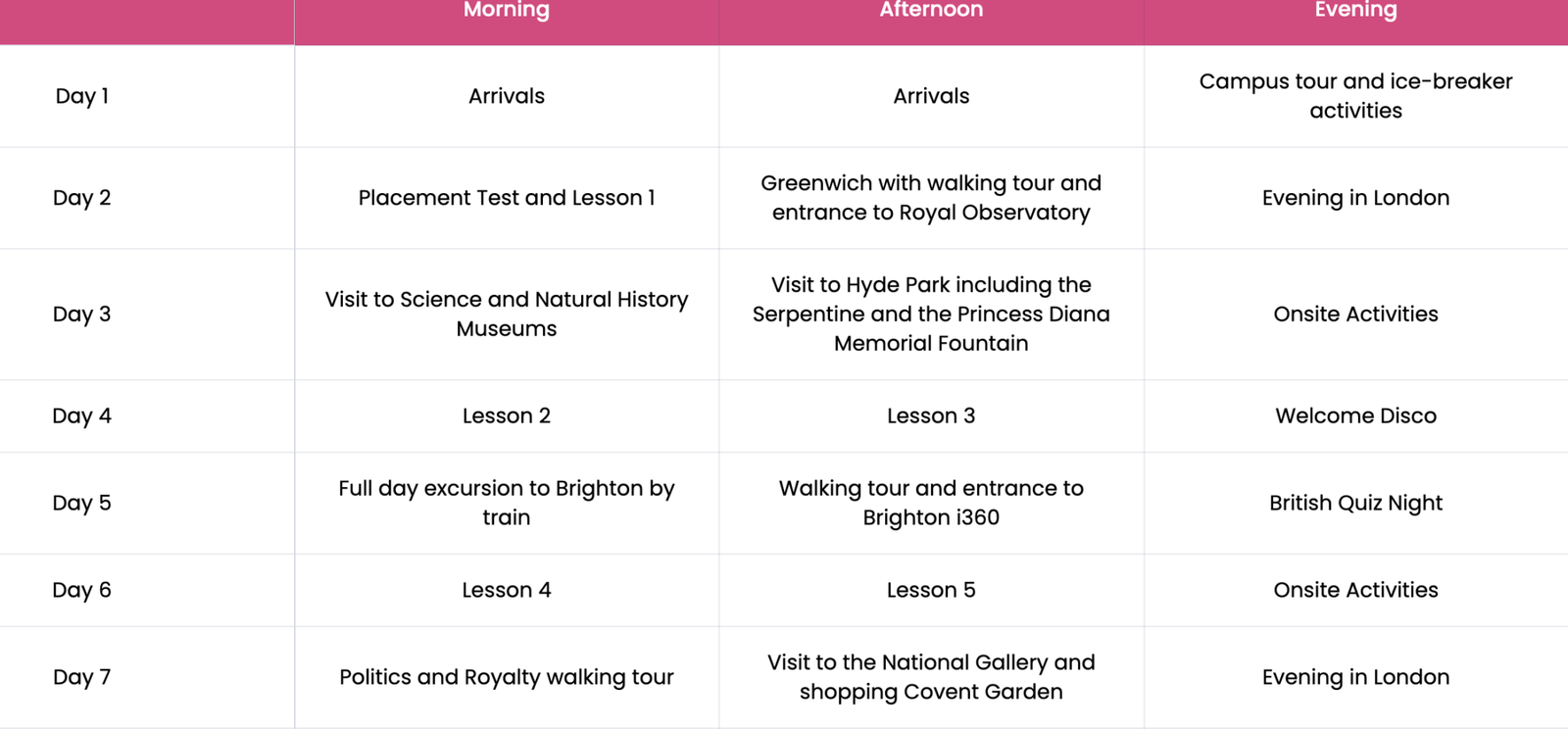Click the National Gallery visit cell
This screenshot has width=1568, height=729.
tap(931, 678)
